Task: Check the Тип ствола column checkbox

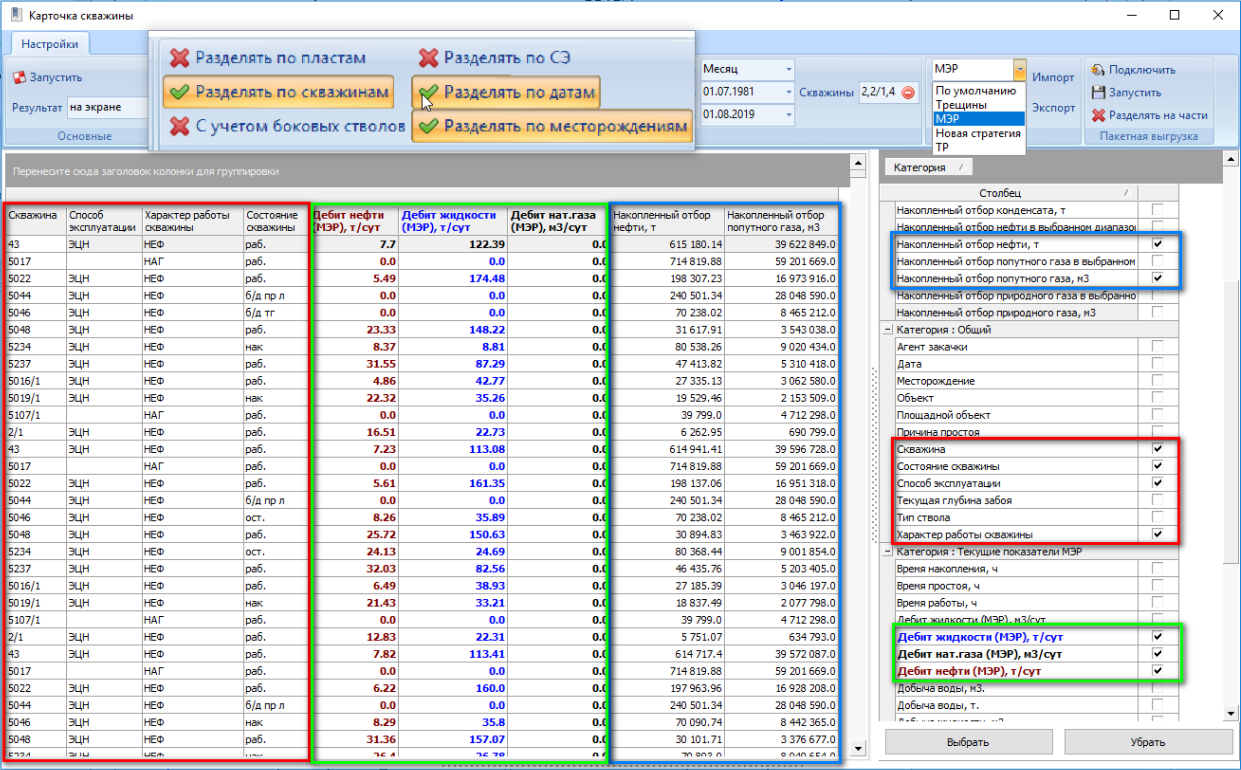Action: [1157, 517]
